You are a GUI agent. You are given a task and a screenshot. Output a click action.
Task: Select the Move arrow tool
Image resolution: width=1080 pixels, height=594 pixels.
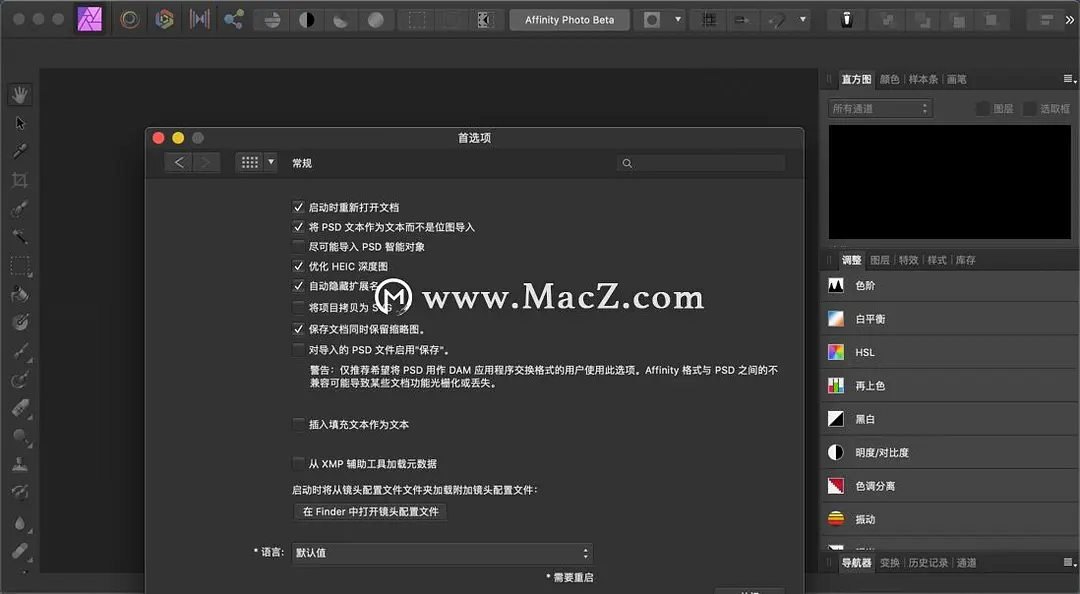[20, 123]
